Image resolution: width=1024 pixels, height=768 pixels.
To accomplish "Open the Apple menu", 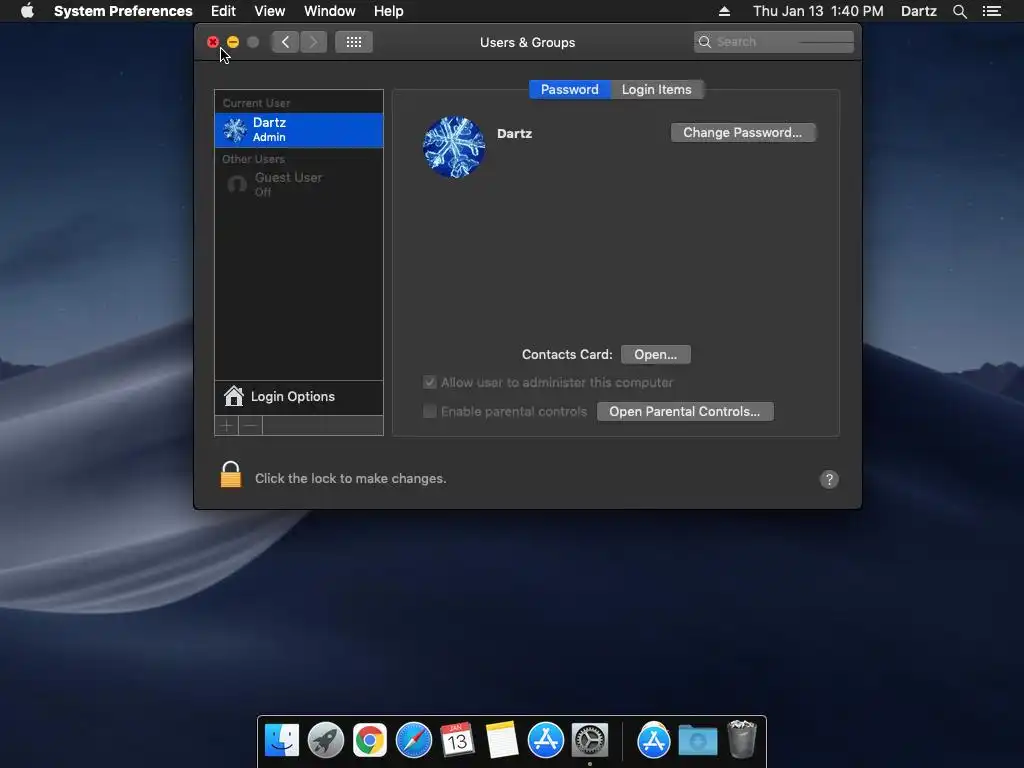I will point(27,11).
